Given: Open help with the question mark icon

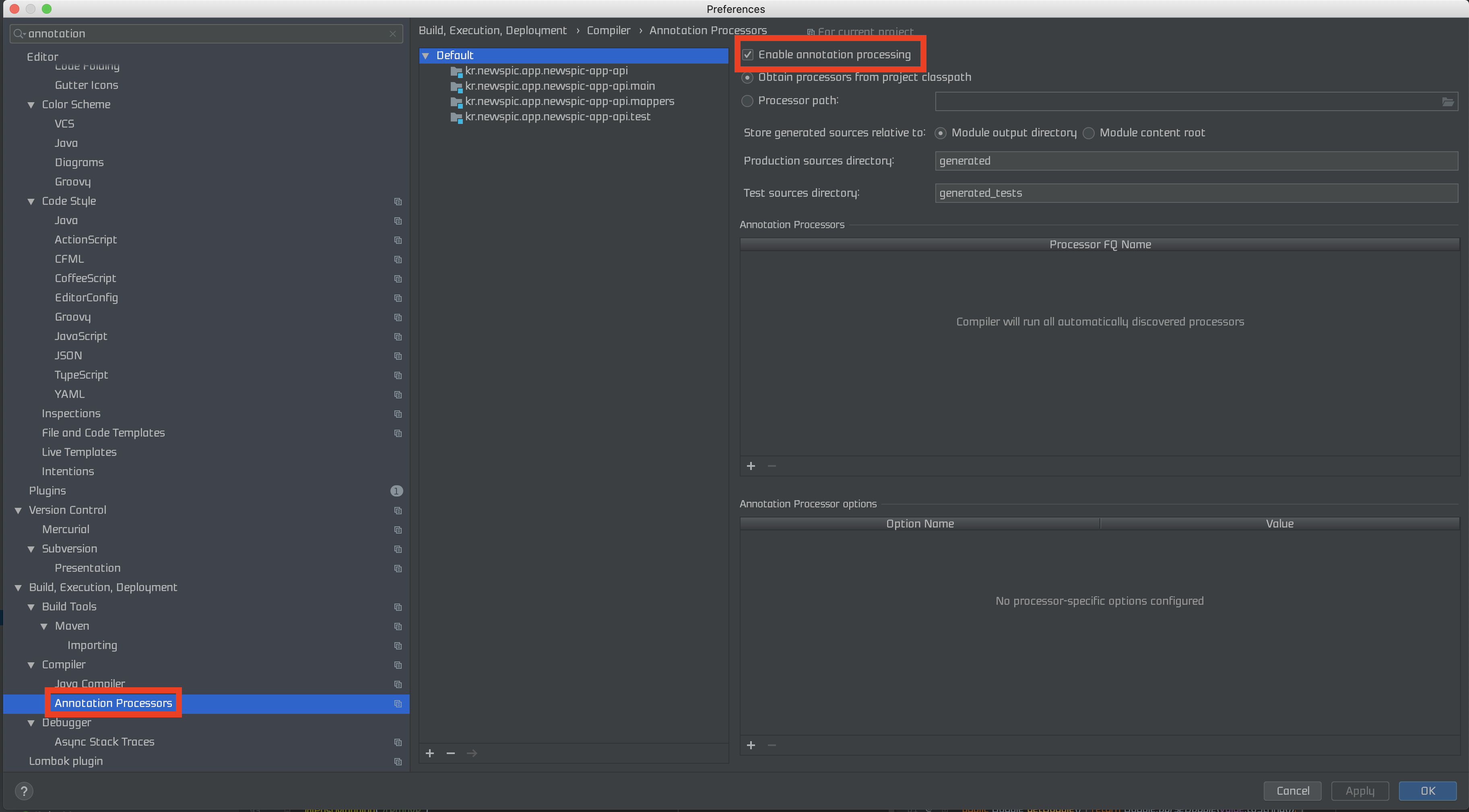Looking at the screenshot, I should [24, 791].
